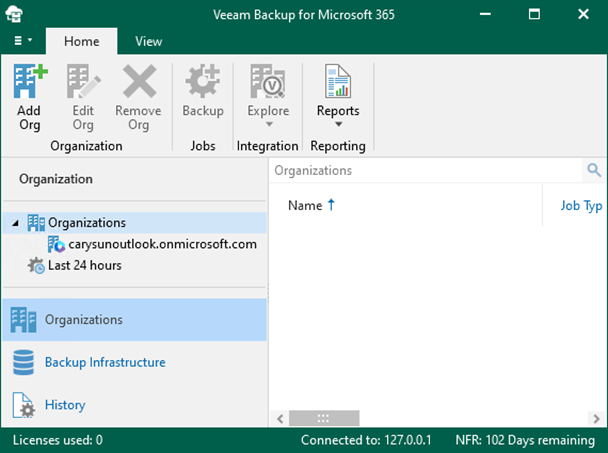The image size is (608, 453).
Task: Click the Job Type column header
Action: click(580, 205)
